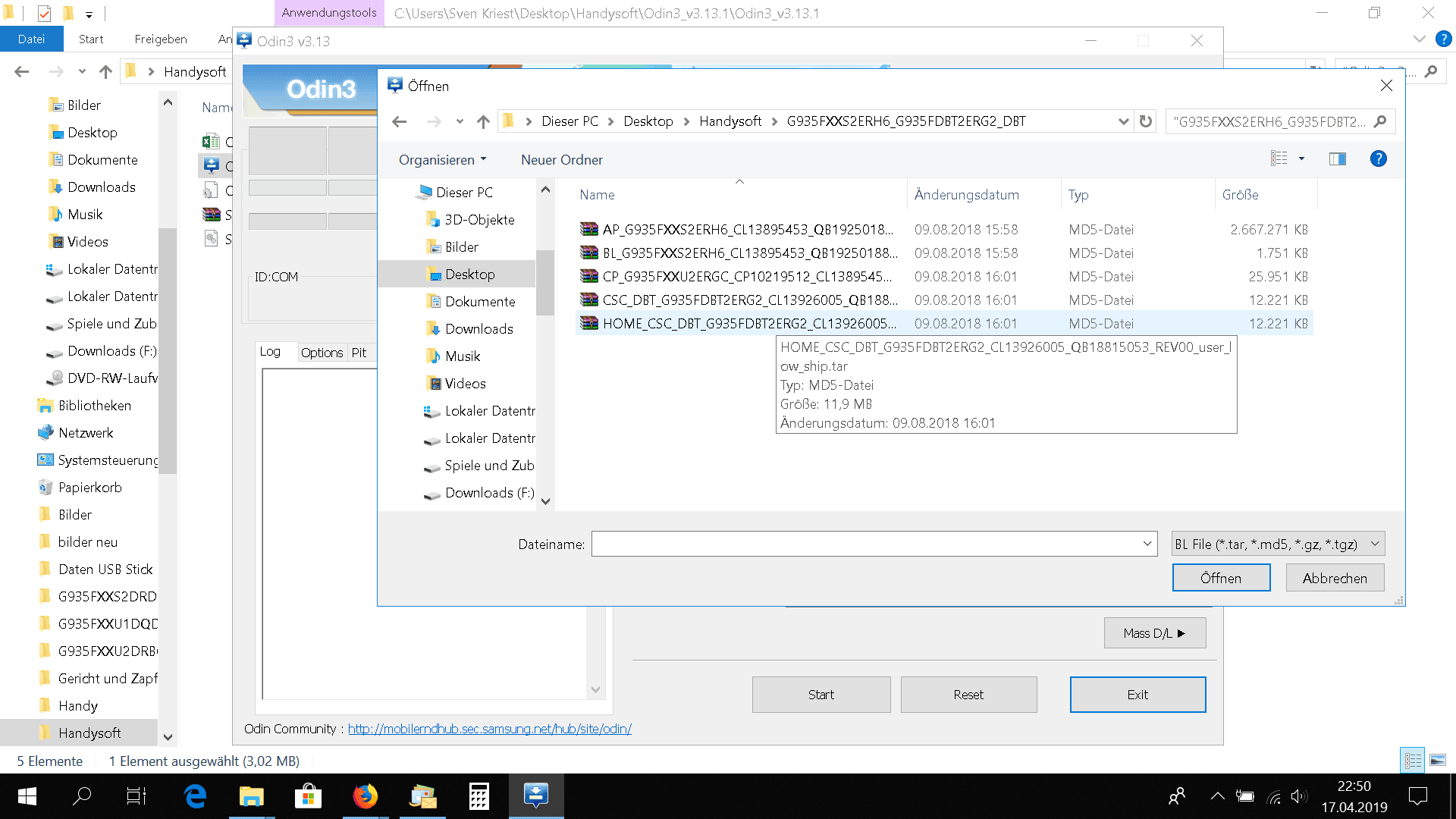Select the HOME_CSC_DBT file icon

[x=589, y=323]
